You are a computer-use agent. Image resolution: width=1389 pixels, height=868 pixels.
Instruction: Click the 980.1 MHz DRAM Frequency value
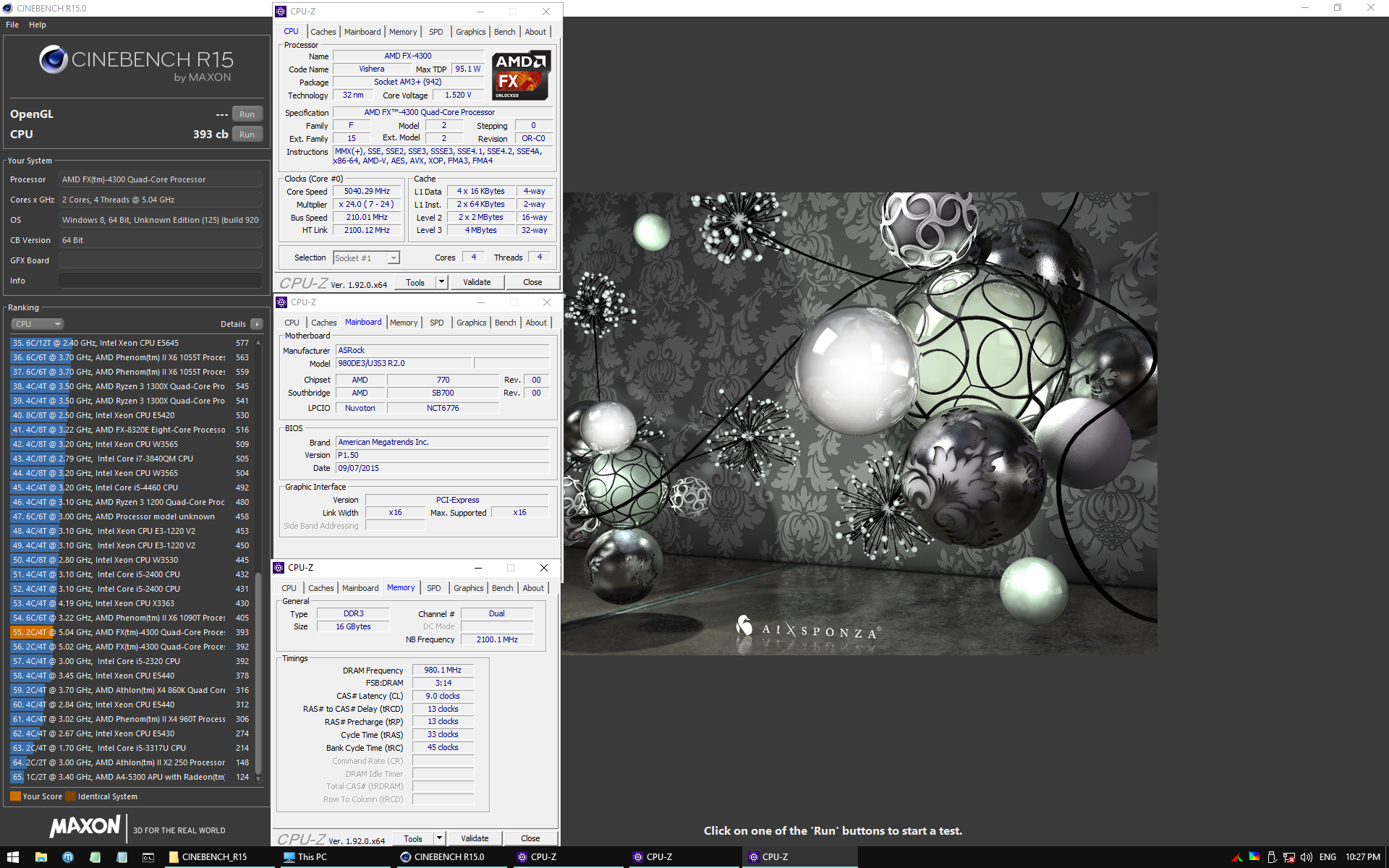tap(443, 670)
